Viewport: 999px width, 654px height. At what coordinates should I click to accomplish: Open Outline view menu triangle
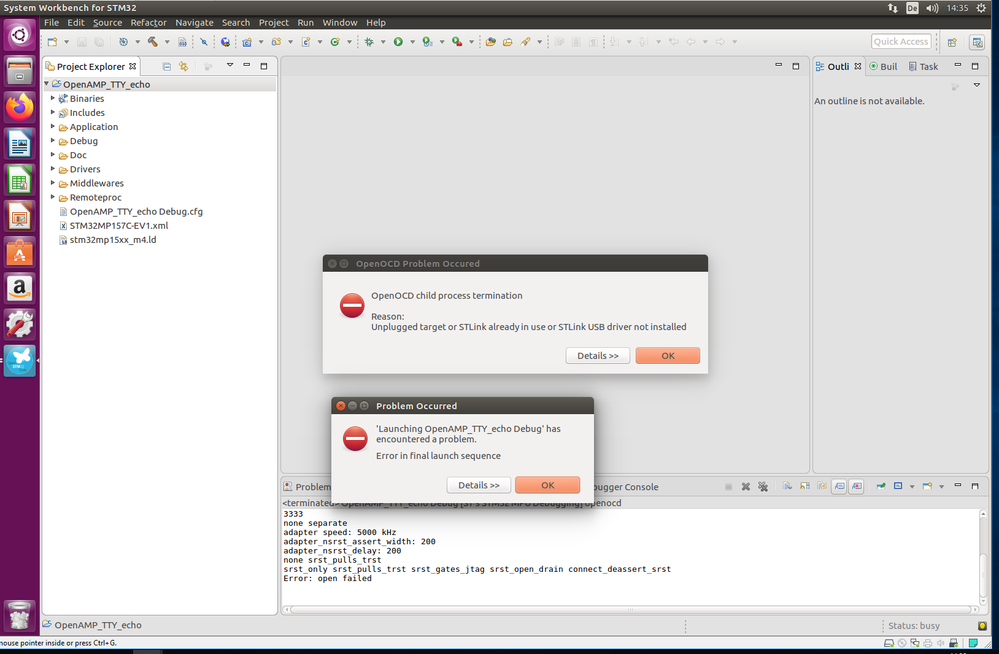click(x=977, y=85)
